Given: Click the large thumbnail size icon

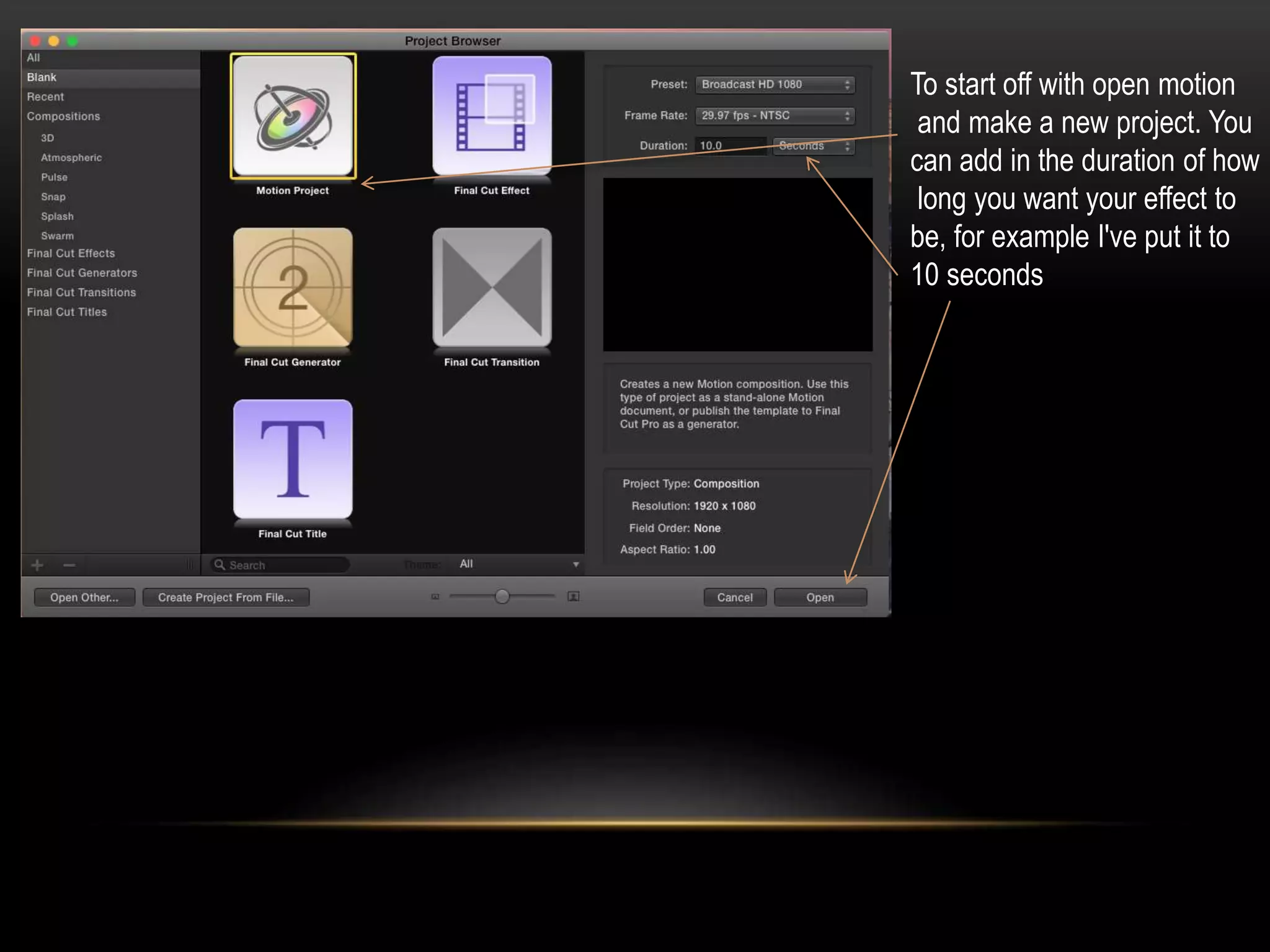Looking at the screenshot, I should click(574, 597).
